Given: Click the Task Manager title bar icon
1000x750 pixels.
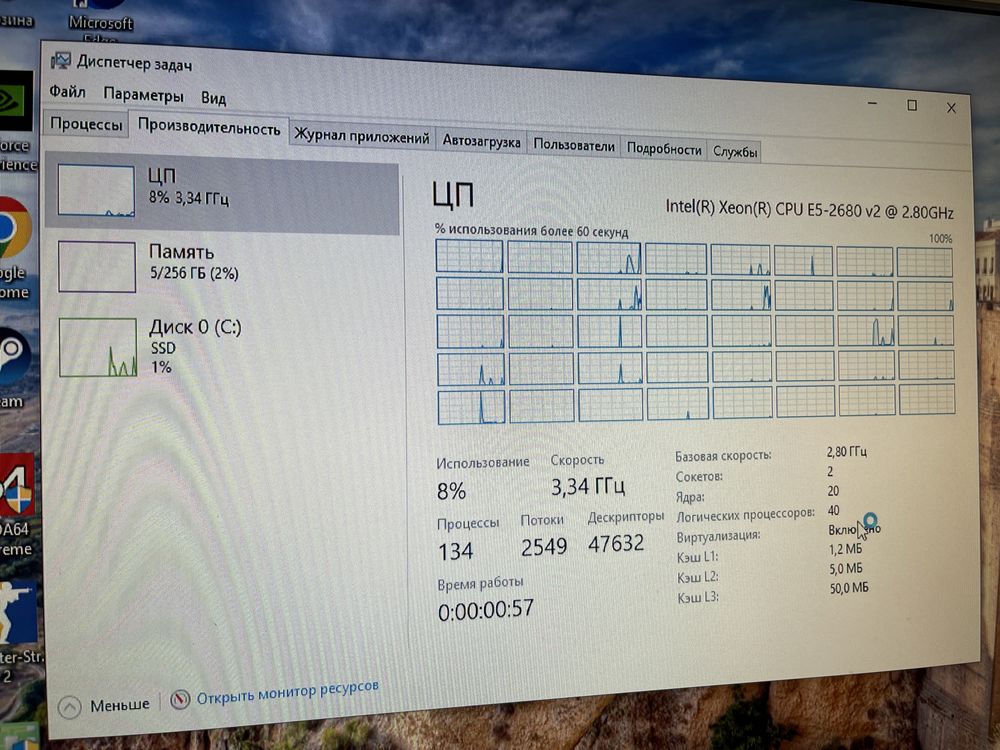Looking at the screenshot, I should 61,61.
